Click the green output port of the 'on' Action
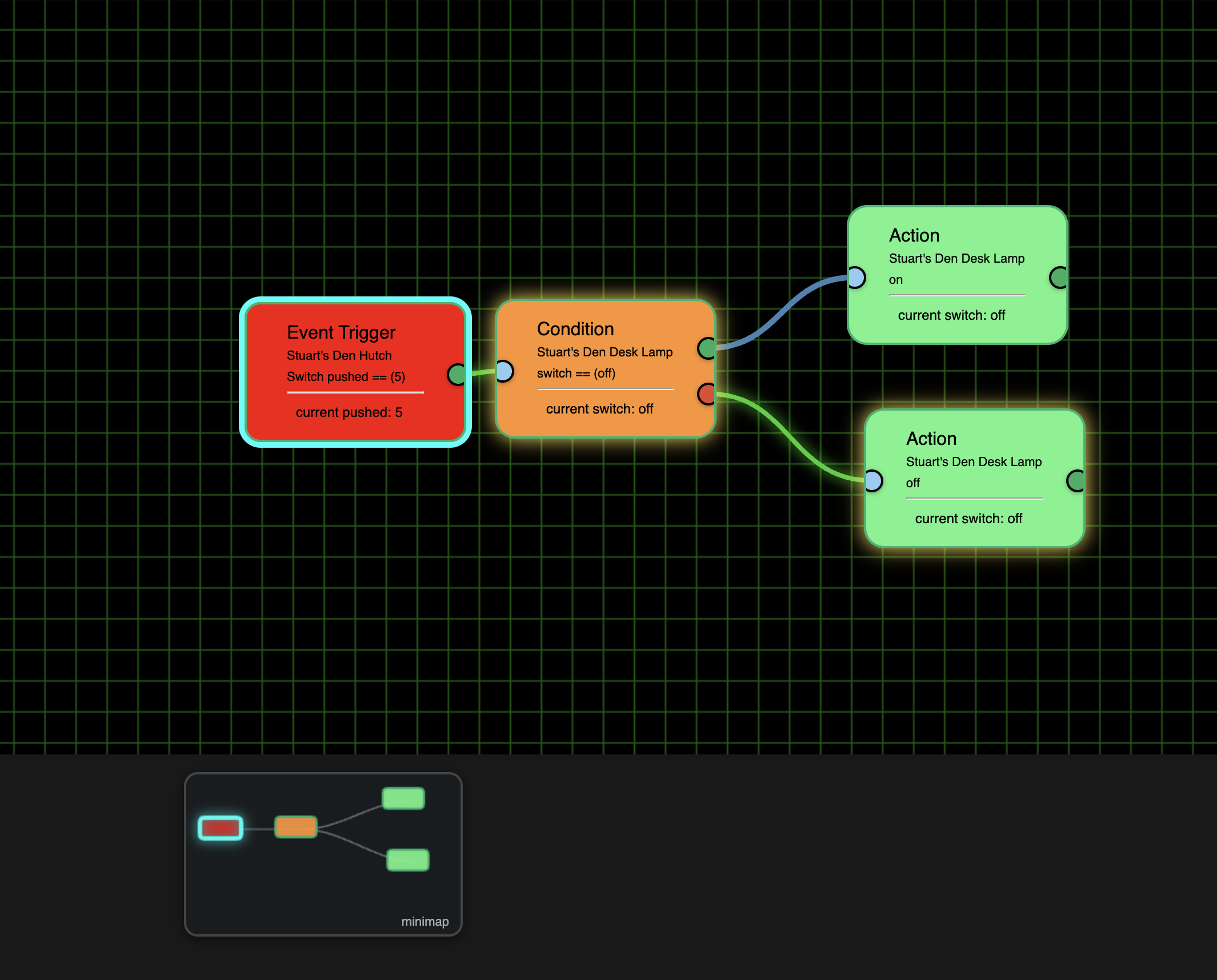 [1059, 278]
